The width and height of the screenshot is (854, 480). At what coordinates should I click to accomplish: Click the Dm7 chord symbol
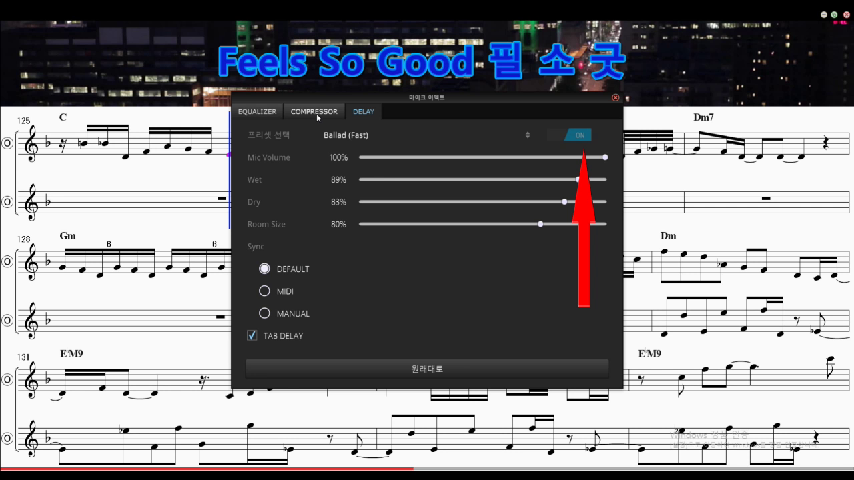703,117
